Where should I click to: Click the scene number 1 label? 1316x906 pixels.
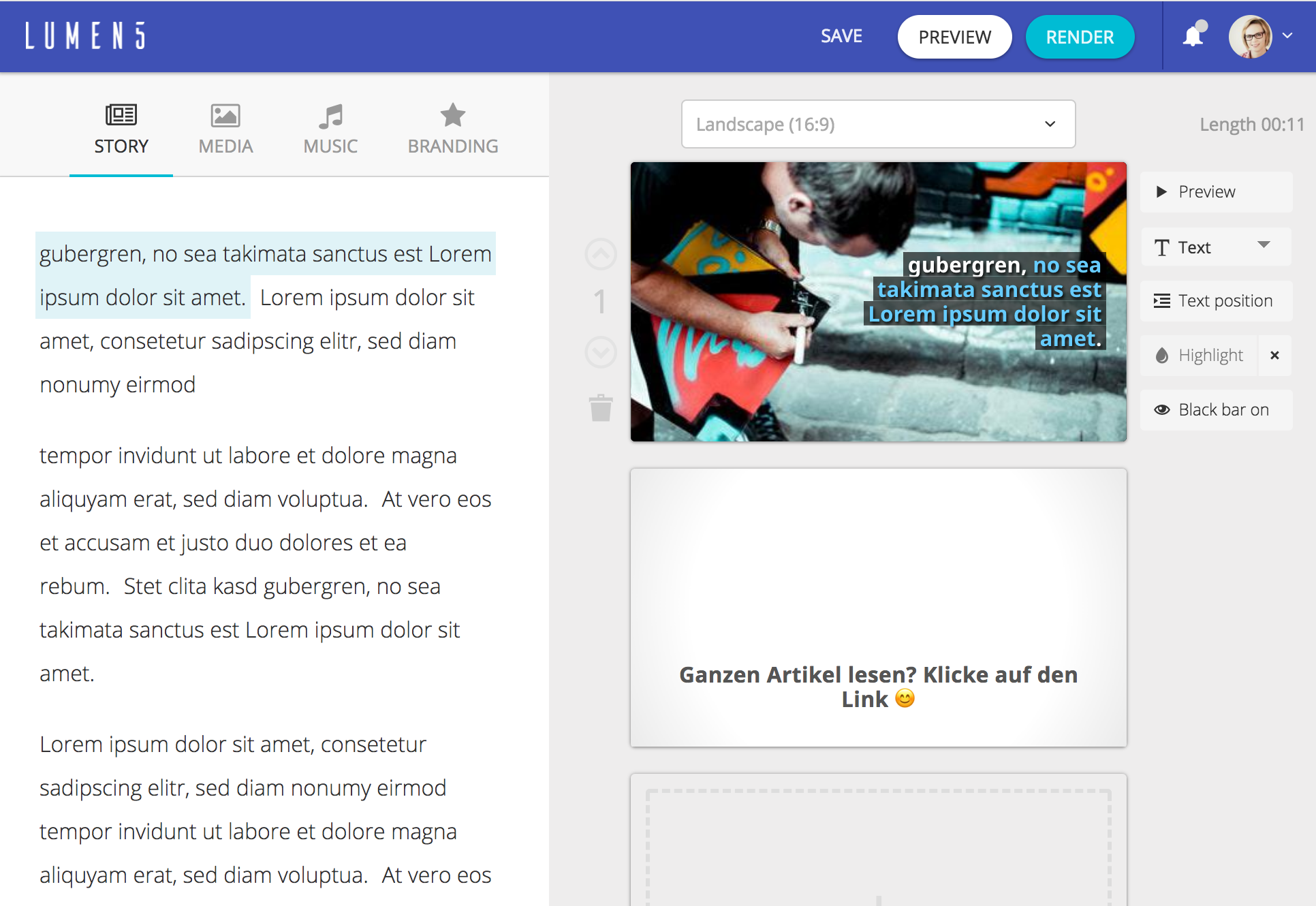tap(600, 302)
